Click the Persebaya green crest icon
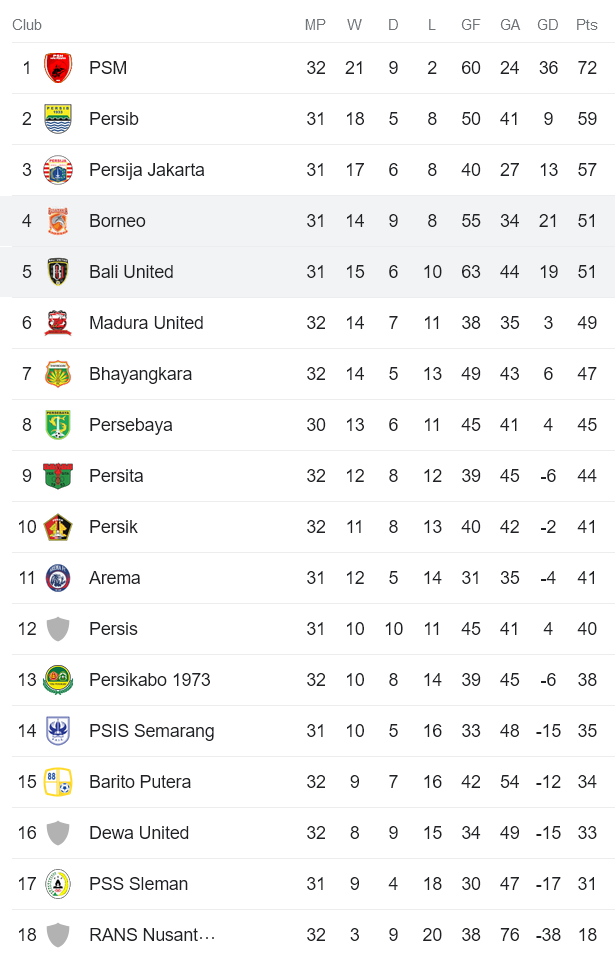Screen dimensions: 615x966 [x=58, y=425]
